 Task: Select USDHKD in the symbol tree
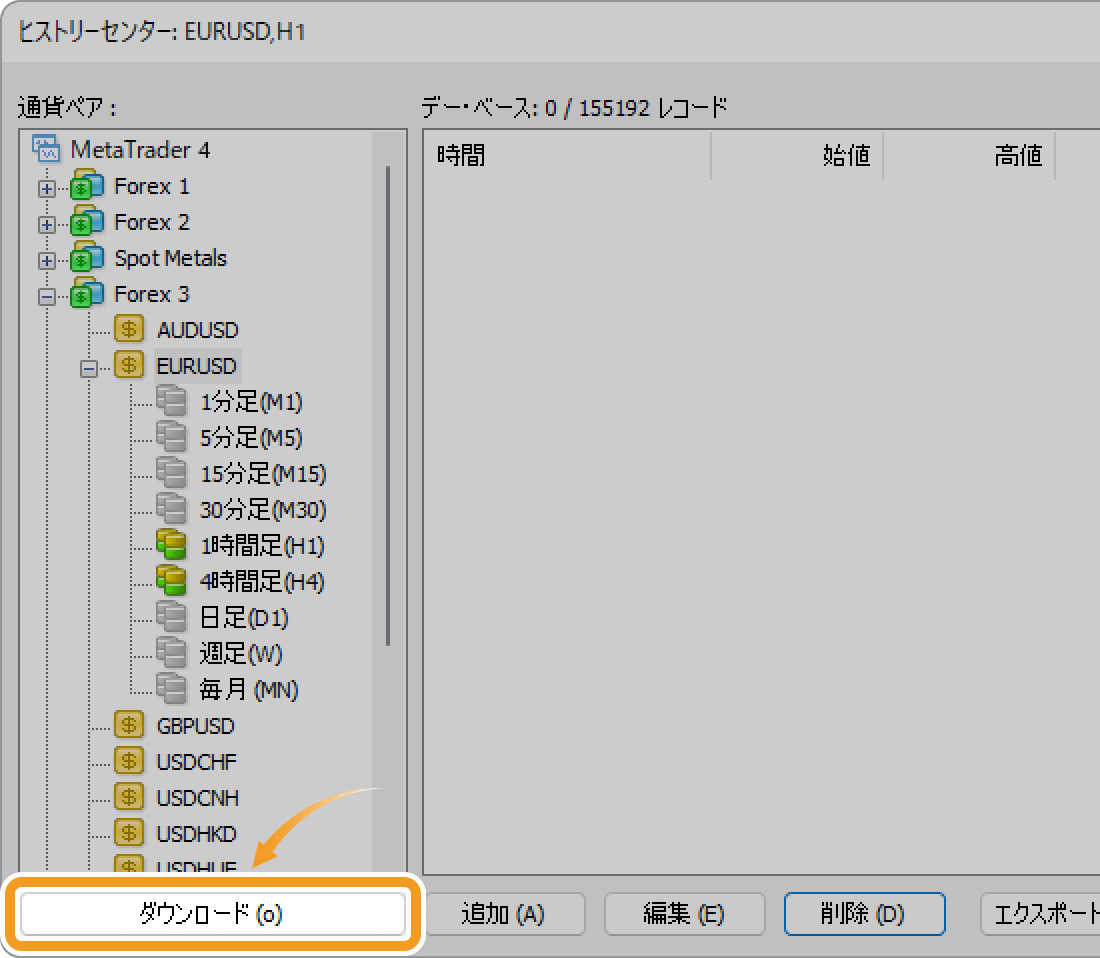click(196, 834)
